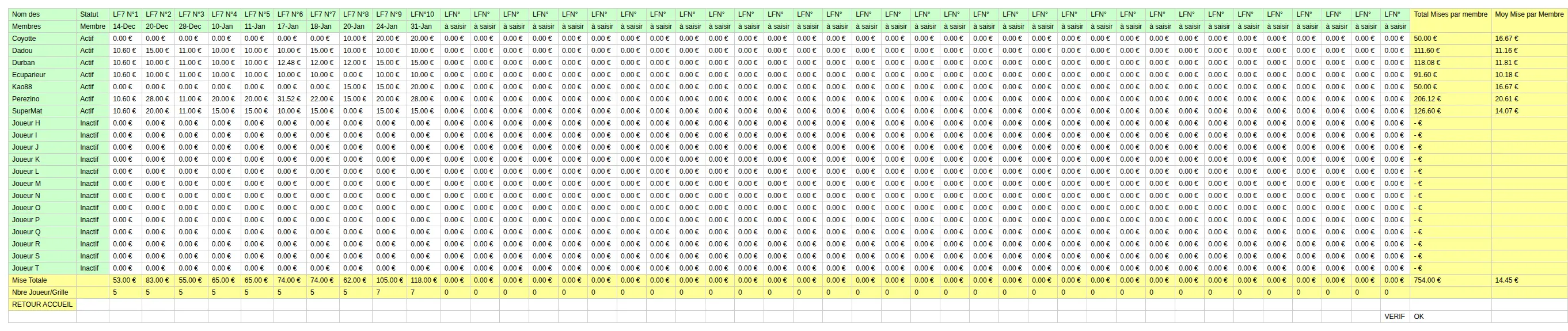Click Total Mises par membre header
This screenshot has height=331, width=1568.
tap(1451, 14)
